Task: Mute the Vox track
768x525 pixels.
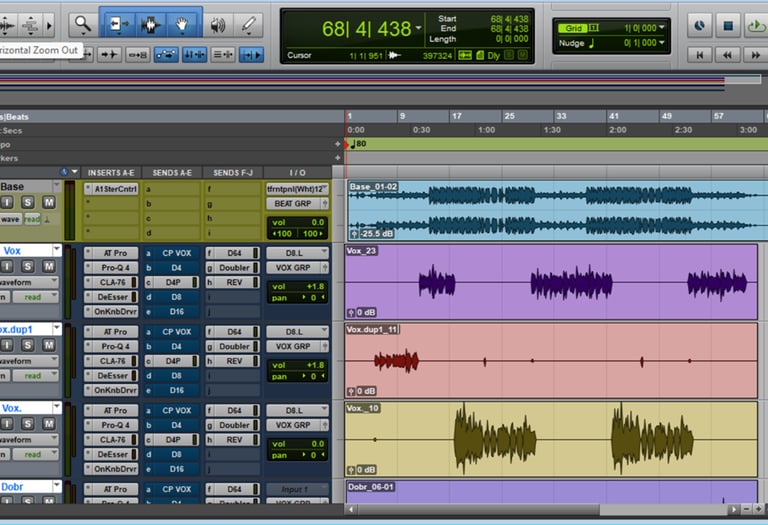Action: coord(48,266)
